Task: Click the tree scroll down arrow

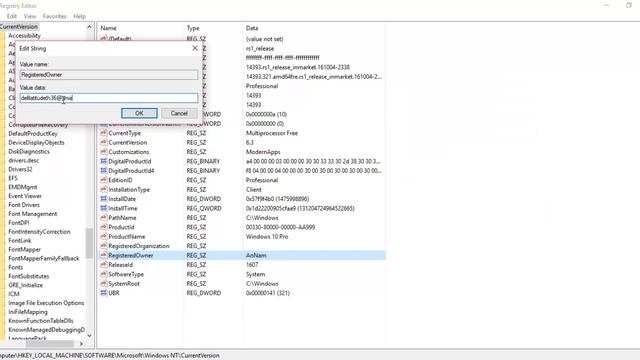Action: 89,336
